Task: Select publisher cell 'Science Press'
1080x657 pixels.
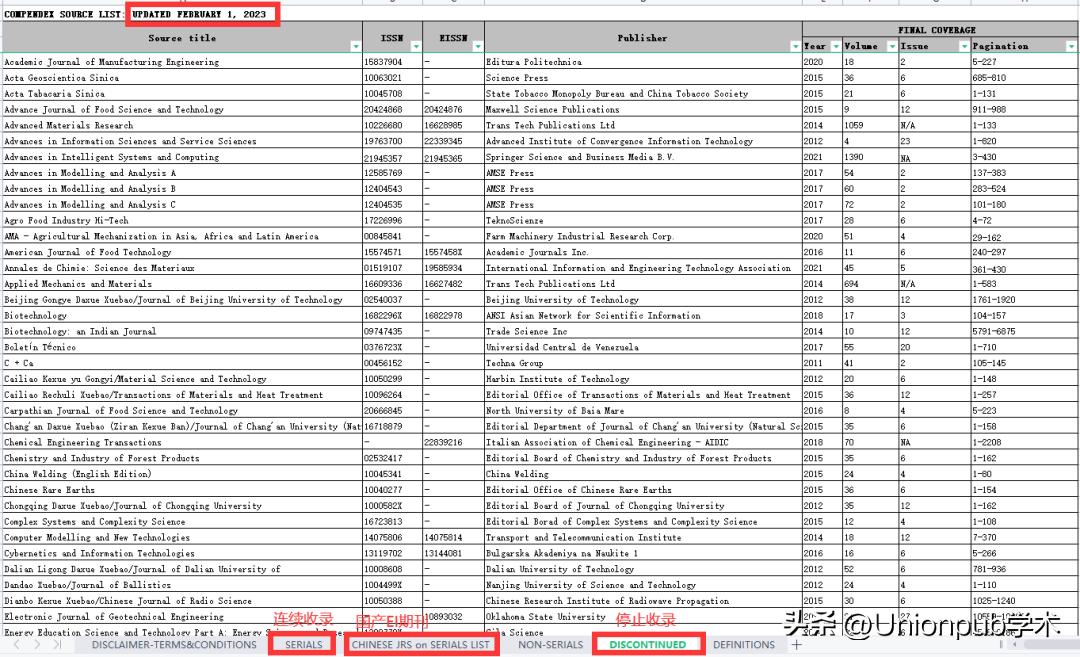Action: tap(643, 78)
